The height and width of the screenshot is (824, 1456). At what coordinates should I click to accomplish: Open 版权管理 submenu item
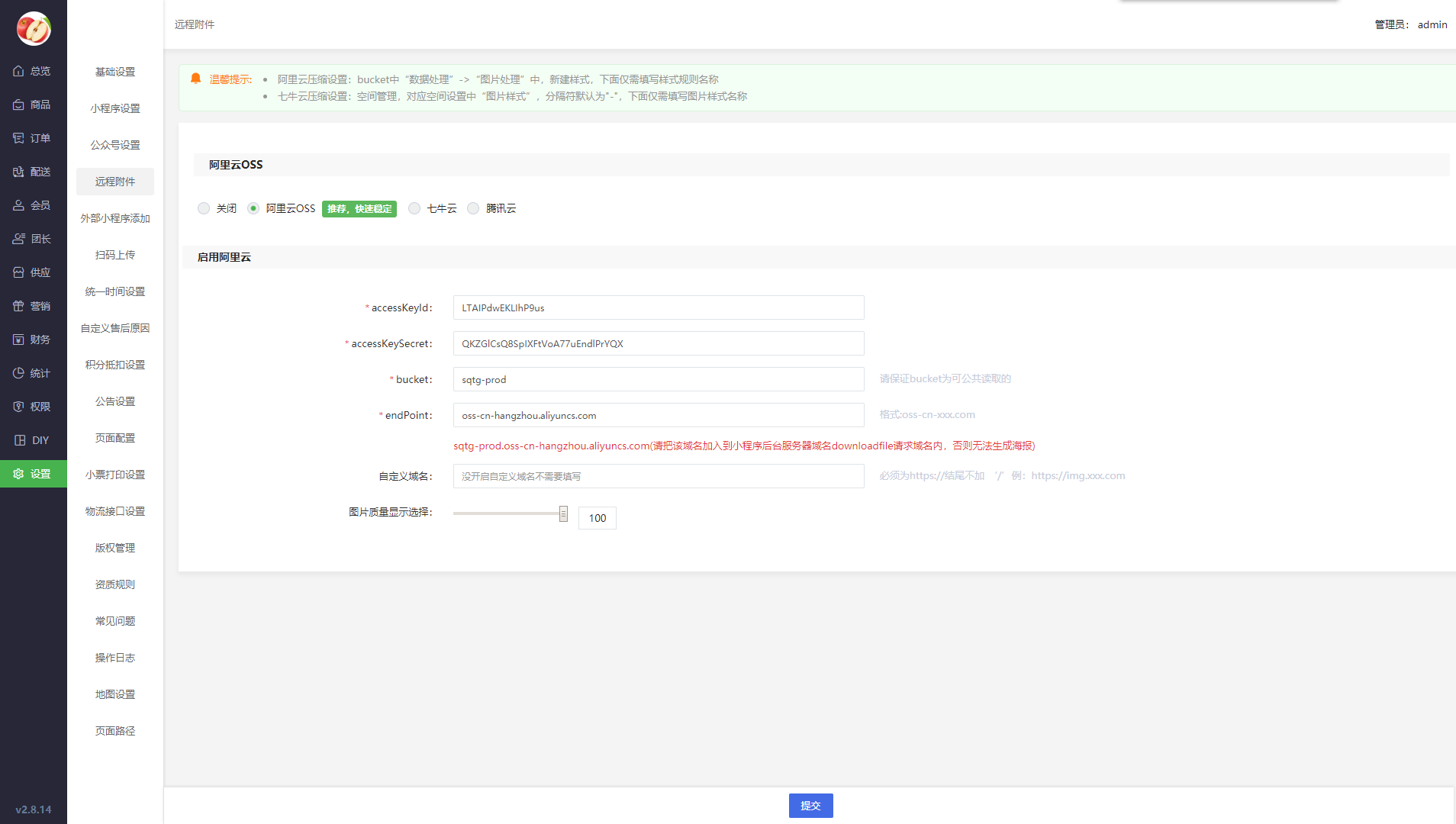(x=115, y=548)
